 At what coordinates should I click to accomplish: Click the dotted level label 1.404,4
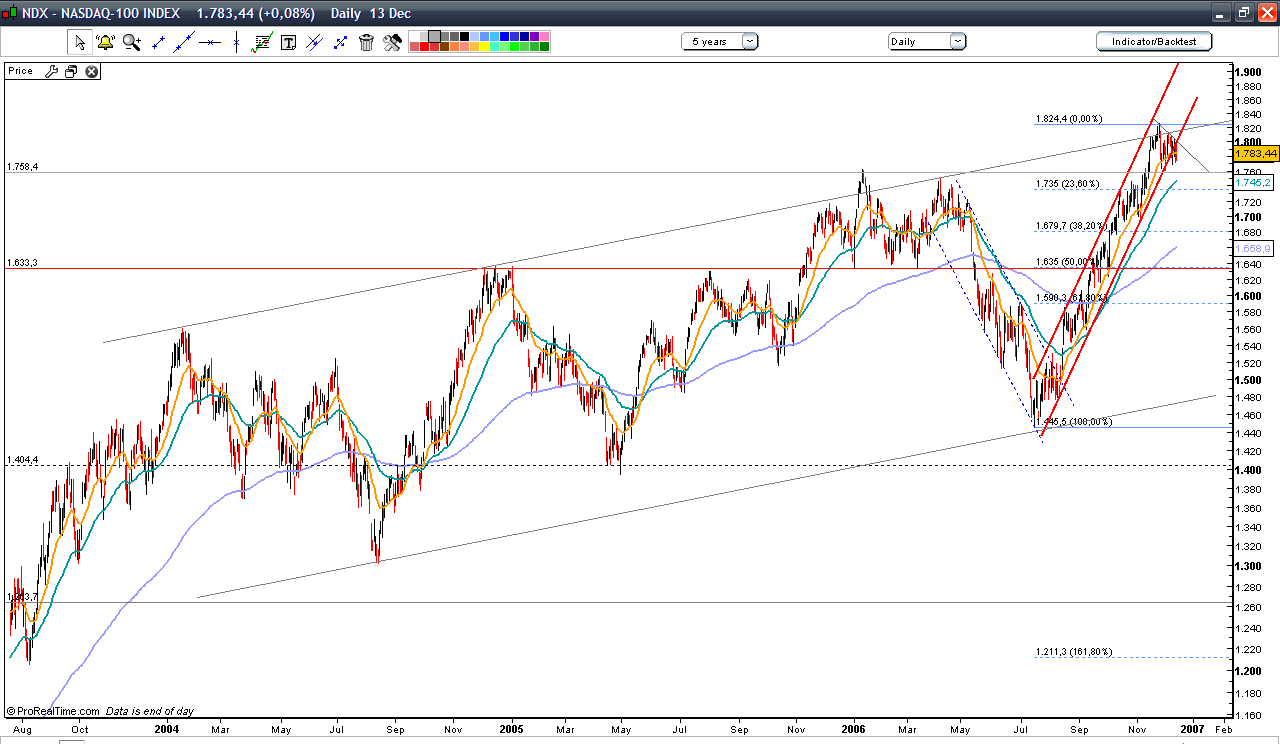pos(22,460)
